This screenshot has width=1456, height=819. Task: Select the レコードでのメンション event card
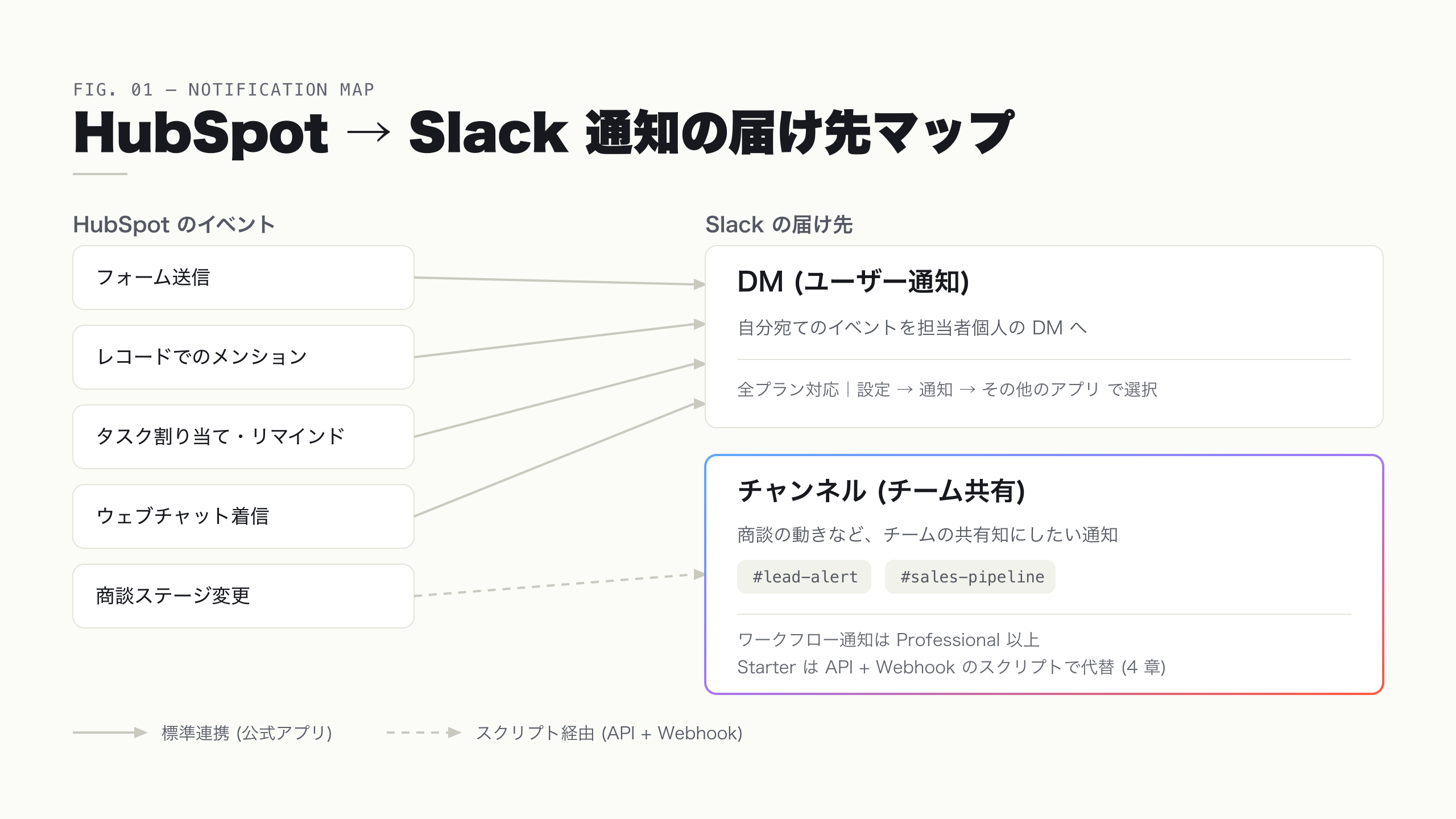[x=243, y=357]
